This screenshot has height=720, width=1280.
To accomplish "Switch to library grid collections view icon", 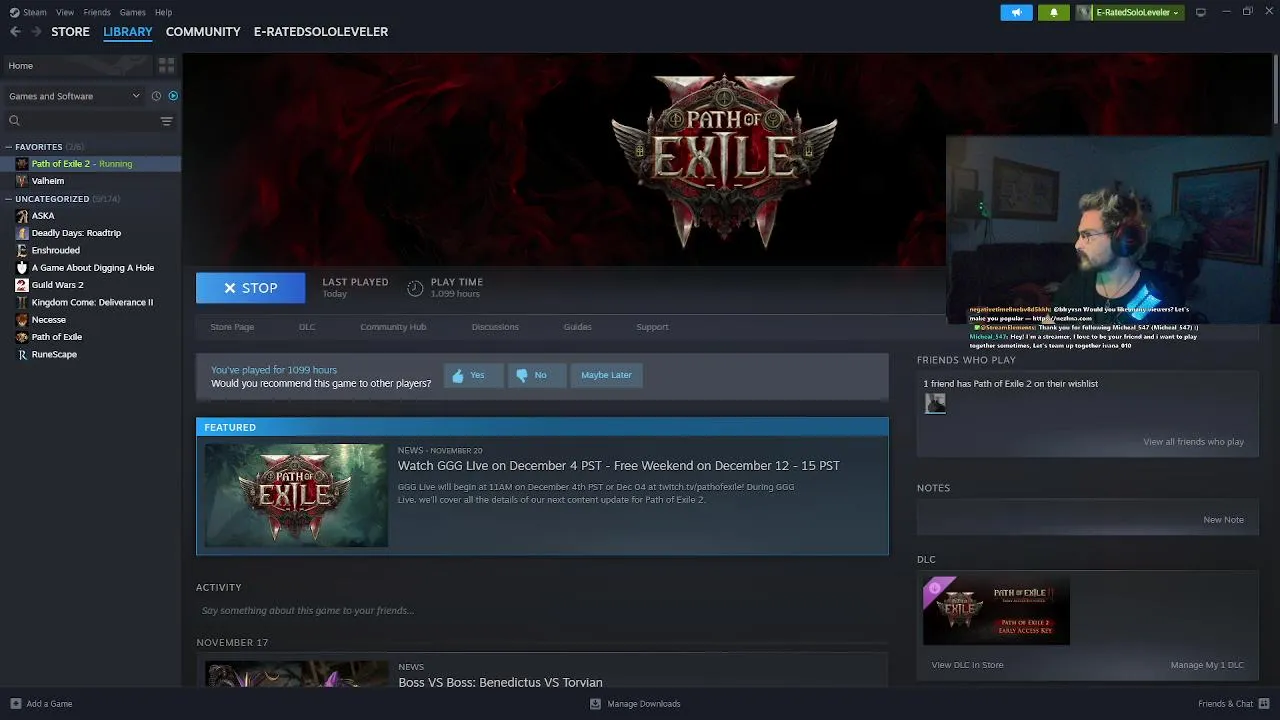I will (x=166, y=65).
